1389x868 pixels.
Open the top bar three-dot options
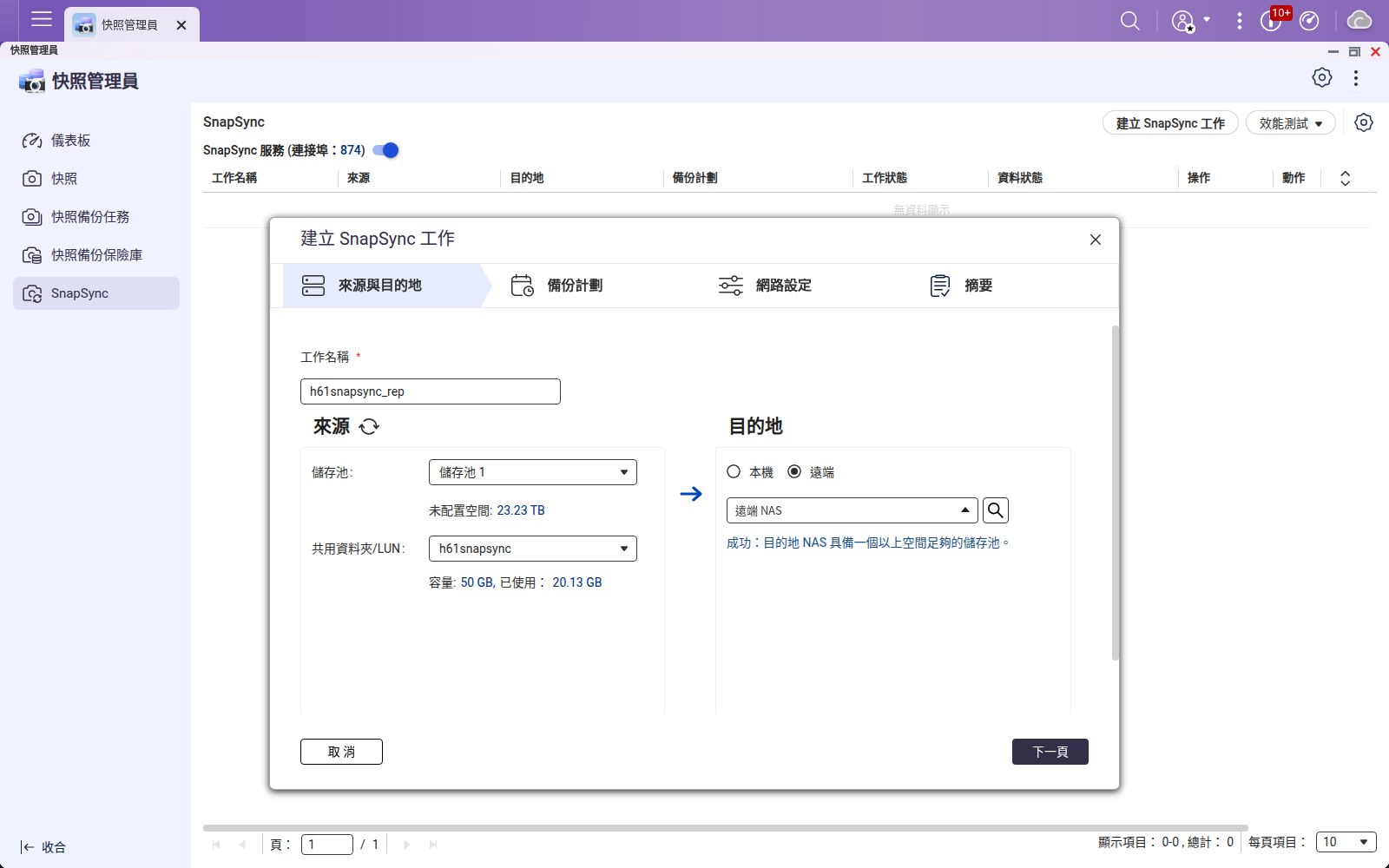(1239, 21)
